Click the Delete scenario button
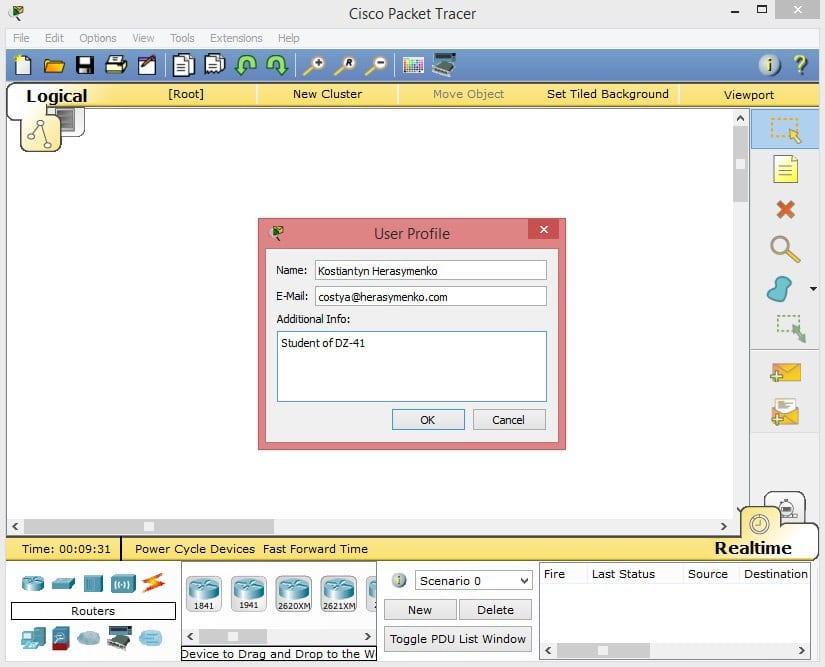The image size is (825, 667). pyautogui.click(x=495, y=610)
